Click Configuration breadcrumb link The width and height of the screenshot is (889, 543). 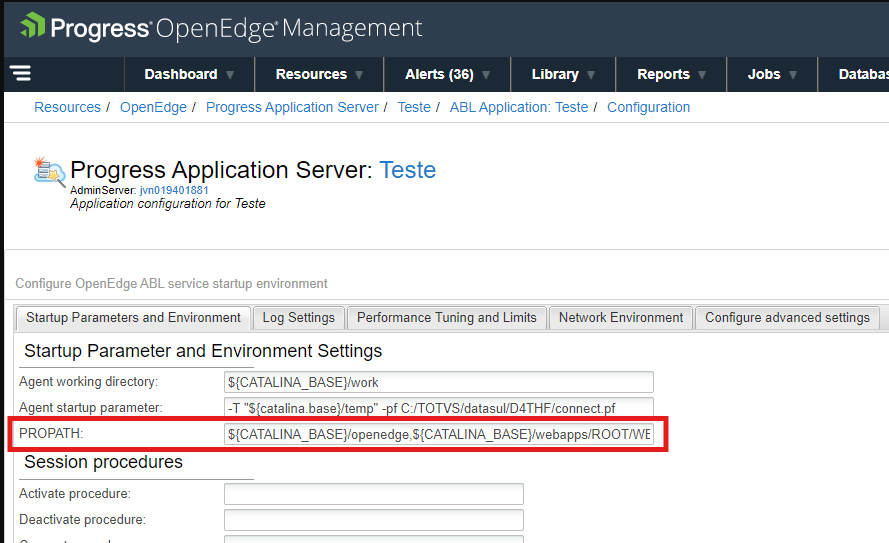click(x=649, y=107)
